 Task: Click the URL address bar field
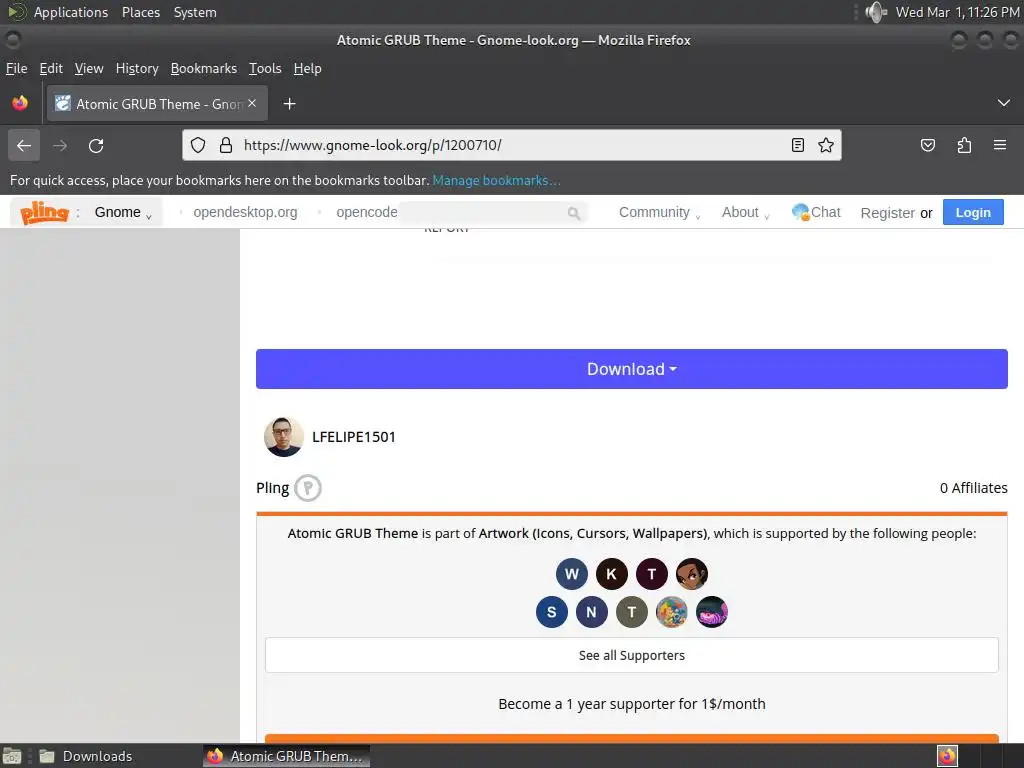pos(511,145)
